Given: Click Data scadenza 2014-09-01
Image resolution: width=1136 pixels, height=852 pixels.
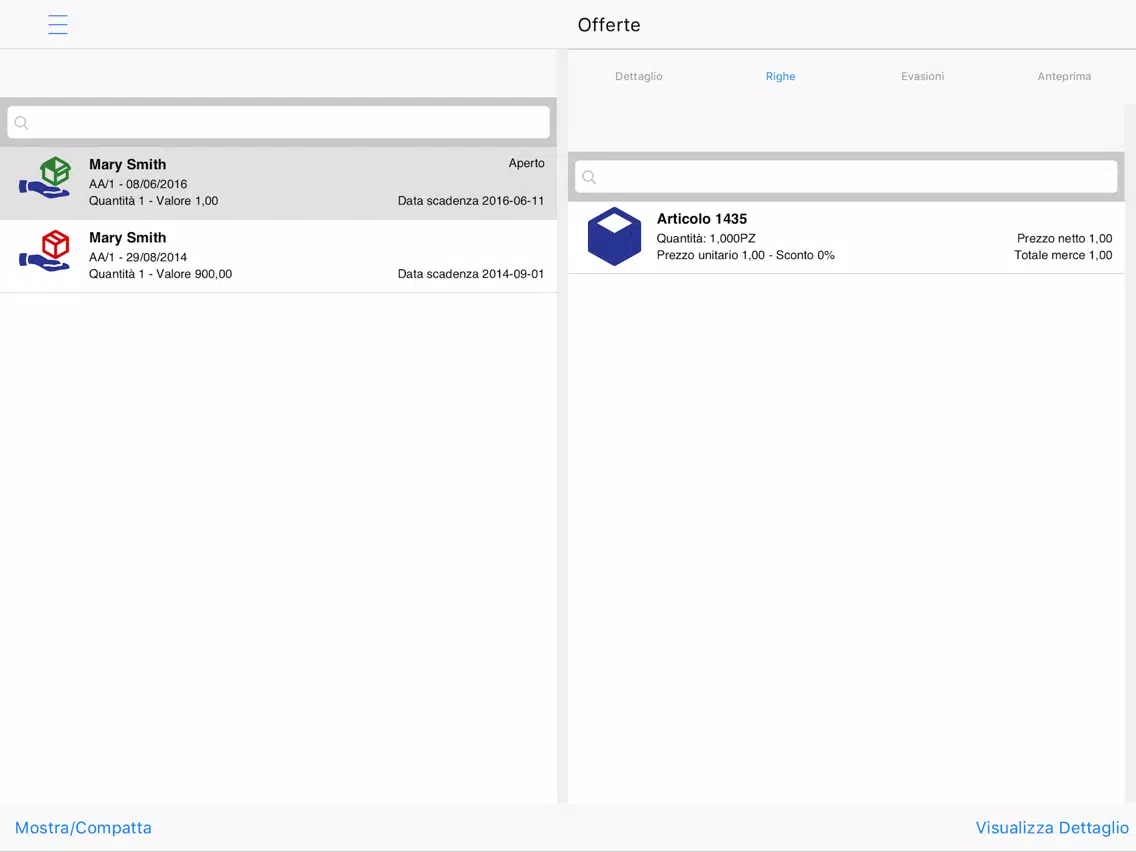Looking at the screenshot, I should [471, 274].
